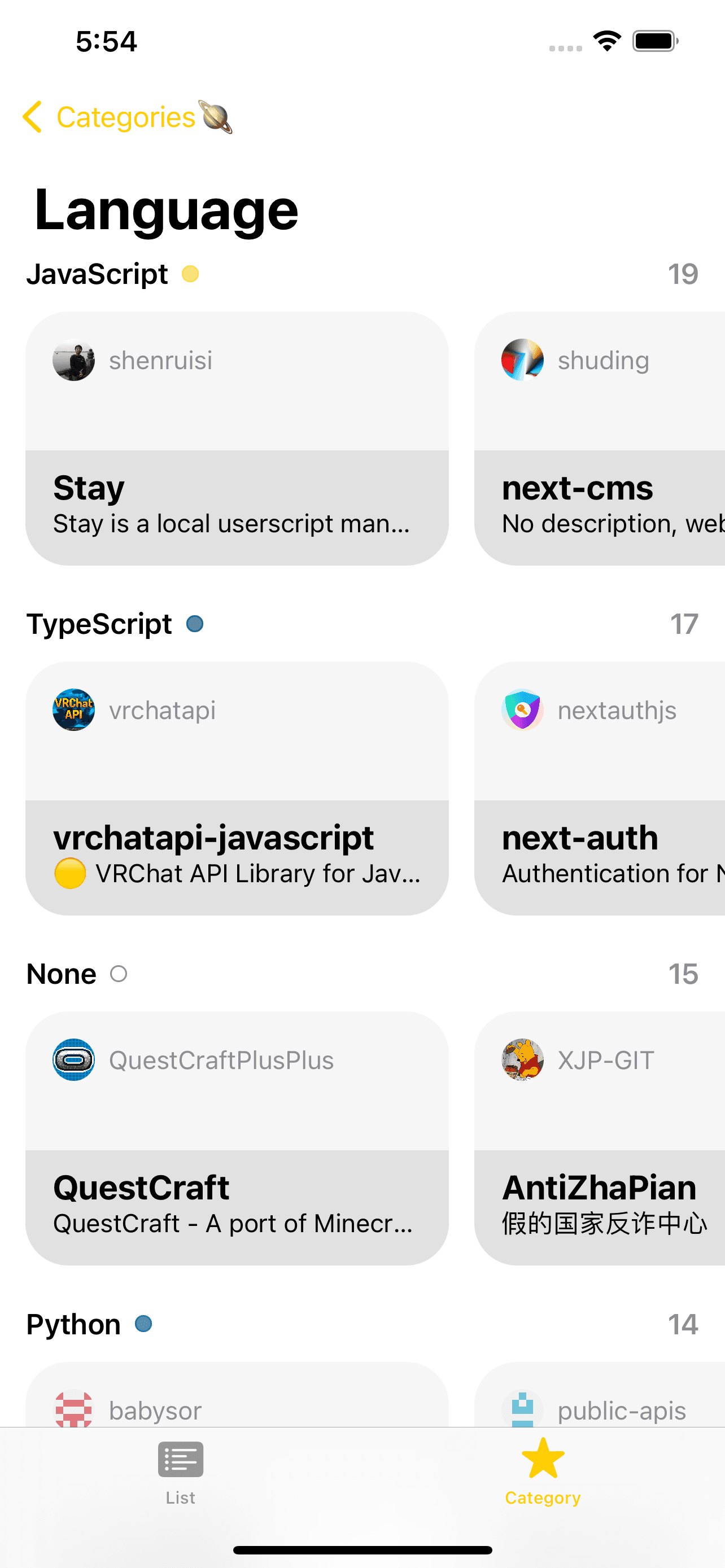Tap the babysor pixel avatar
Viewport: 725px width, 1568px height.
(73, 1408)
